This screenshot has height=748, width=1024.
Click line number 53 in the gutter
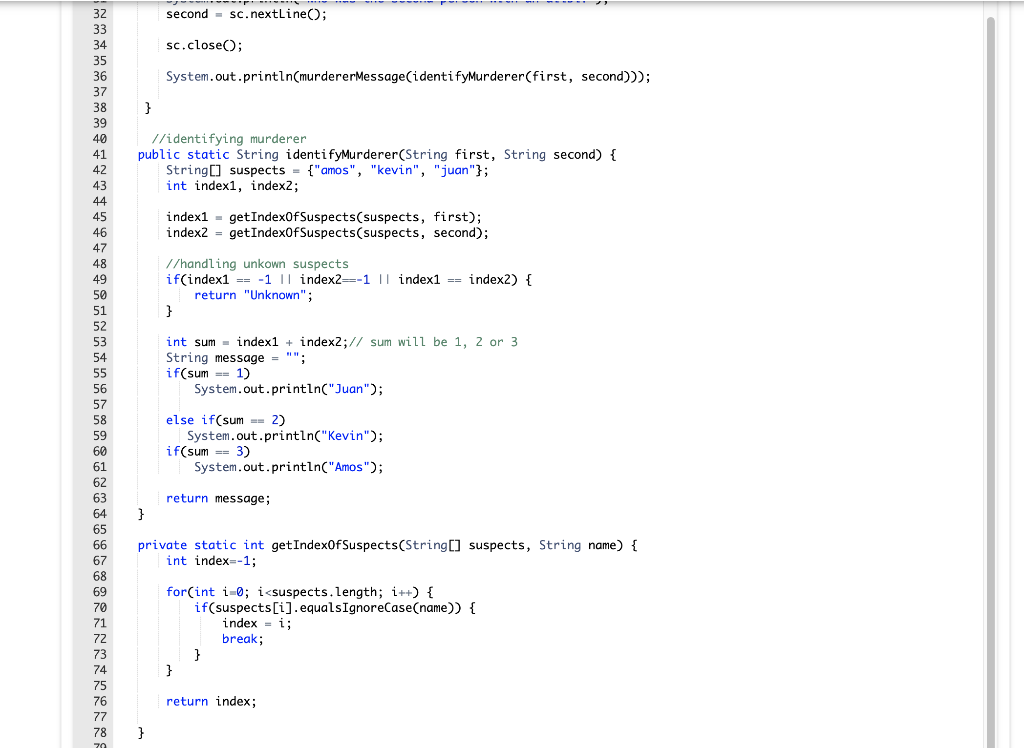[x=100, y=341]
